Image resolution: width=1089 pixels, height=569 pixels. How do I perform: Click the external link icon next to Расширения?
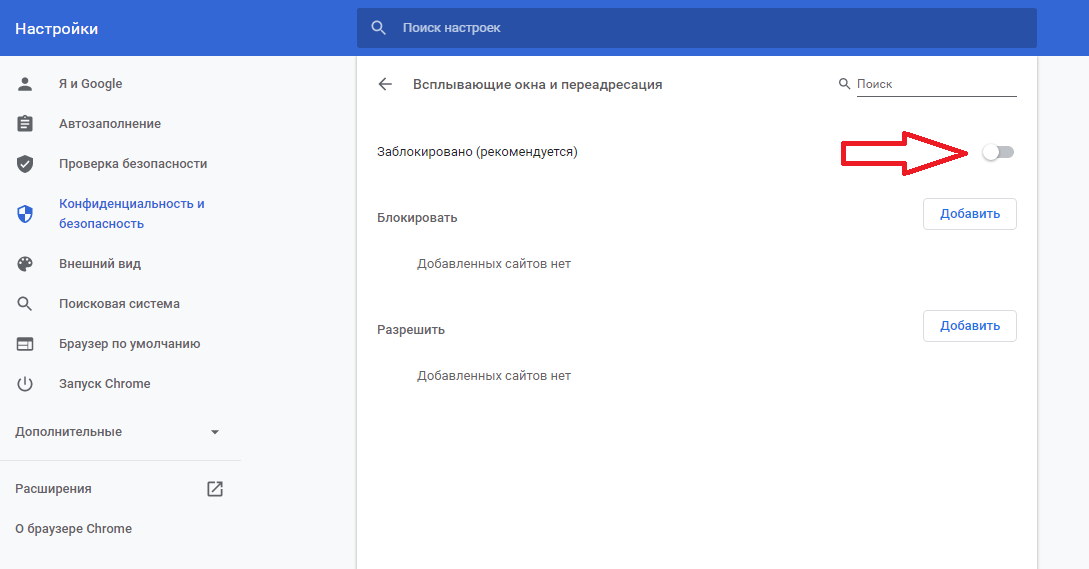[215, 489]
